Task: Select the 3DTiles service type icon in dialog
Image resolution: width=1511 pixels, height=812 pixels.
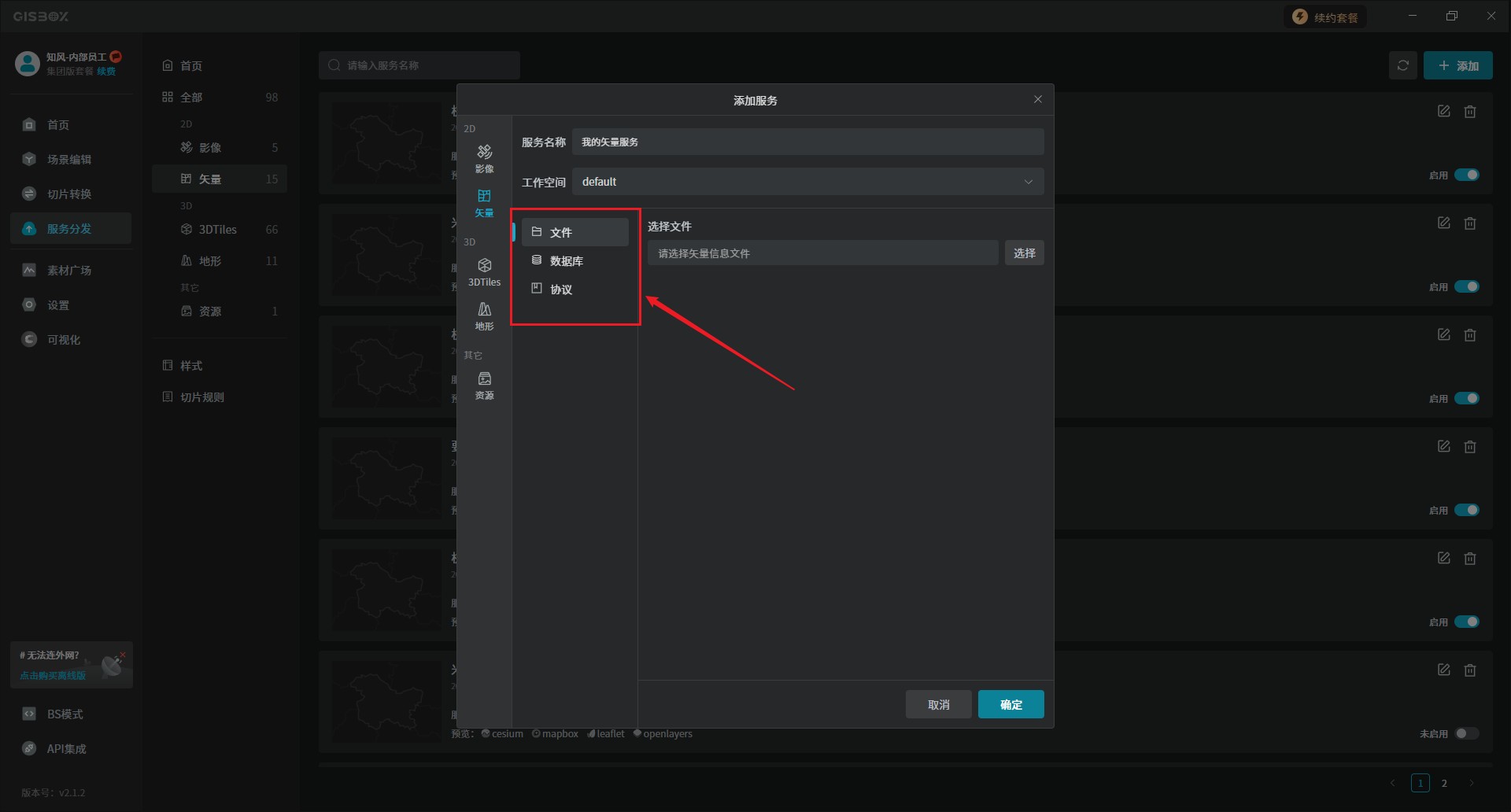Action: (x=484, y=271)
